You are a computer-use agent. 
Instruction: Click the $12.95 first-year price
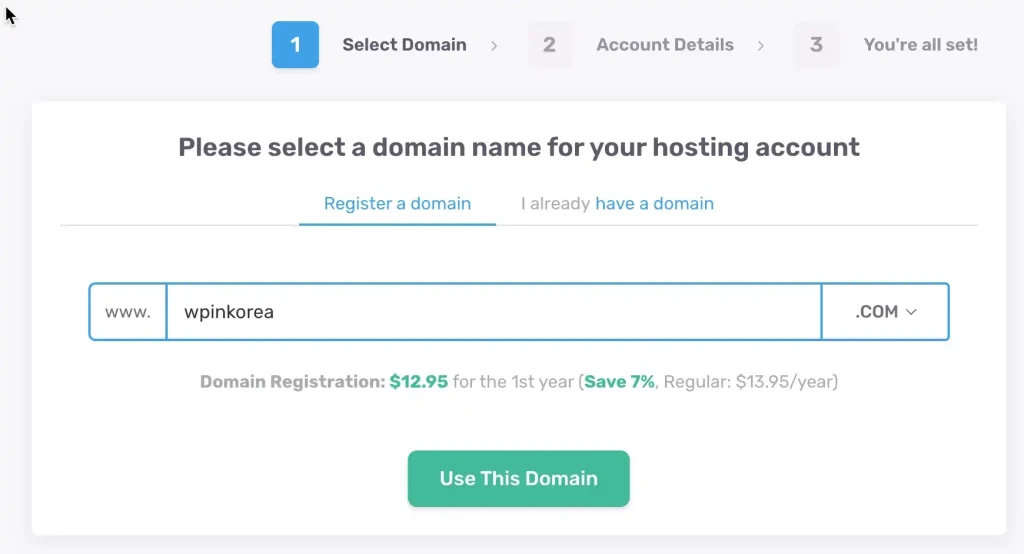click(418, 382)
